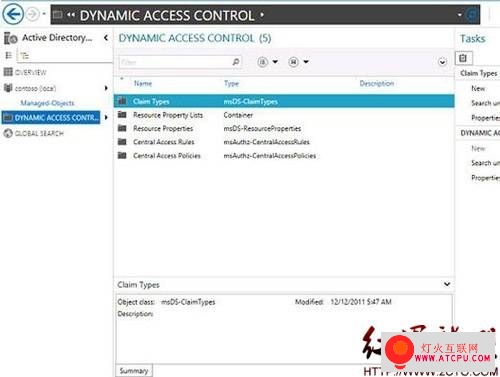500x377 pixels.
Task: Click folder icon of Central Access Policies
Action: pos(122,155)
